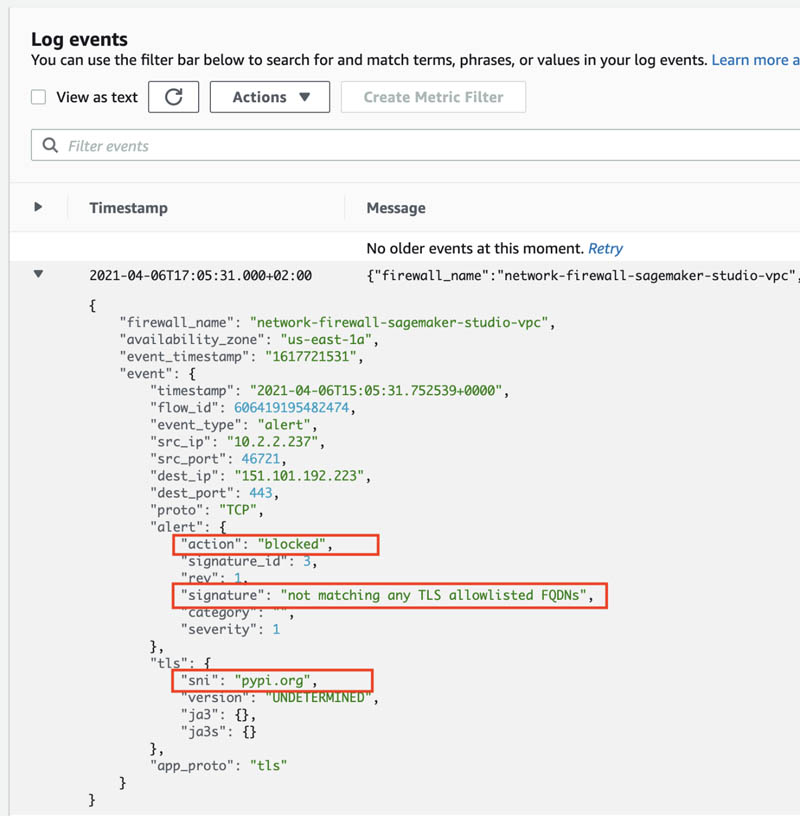Click the refresh log events icon button
The height and width of the screenshot is (816, 800).
coord(173,97)
